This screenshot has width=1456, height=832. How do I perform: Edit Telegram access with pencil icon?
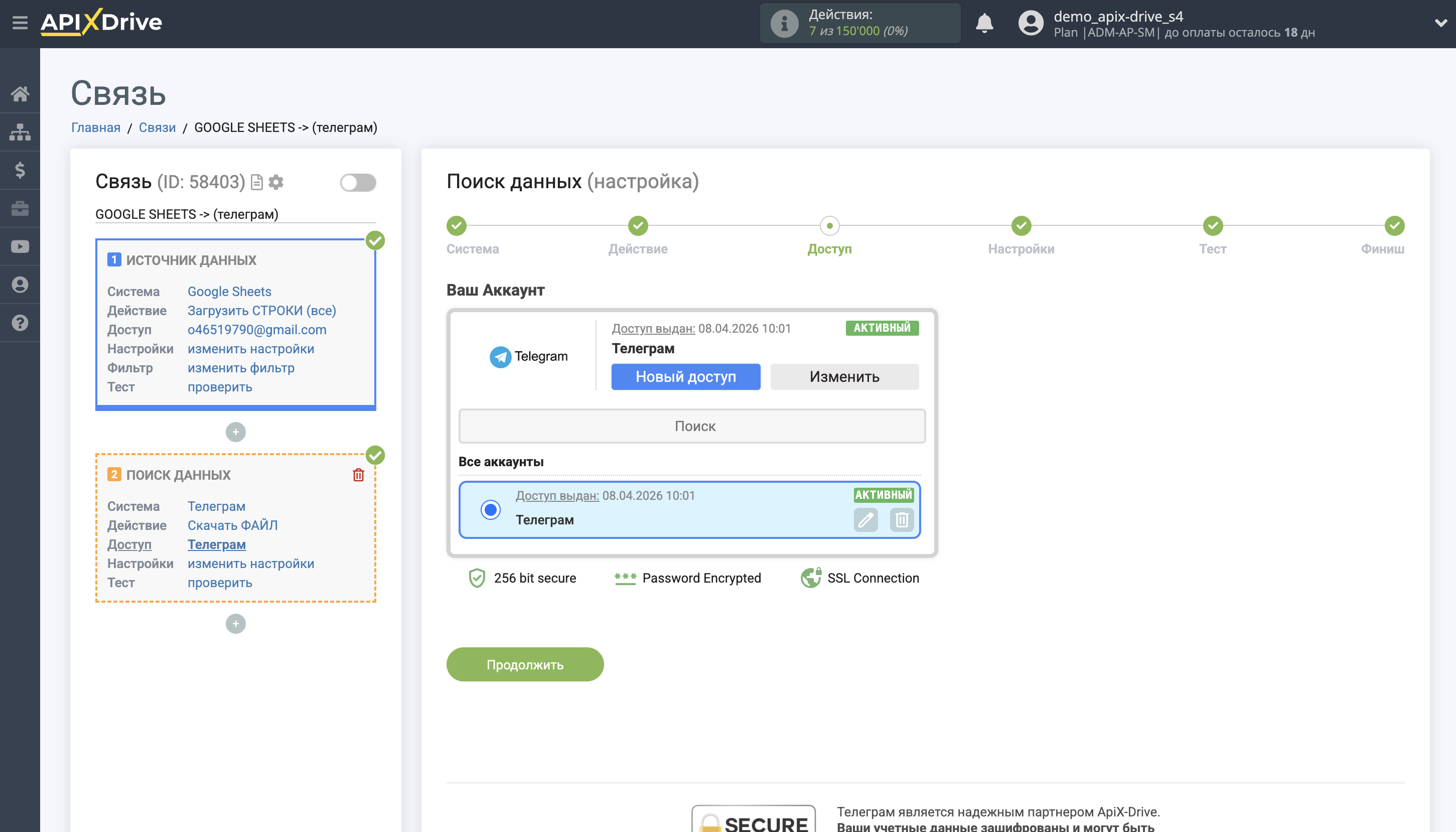pos(866,520)
